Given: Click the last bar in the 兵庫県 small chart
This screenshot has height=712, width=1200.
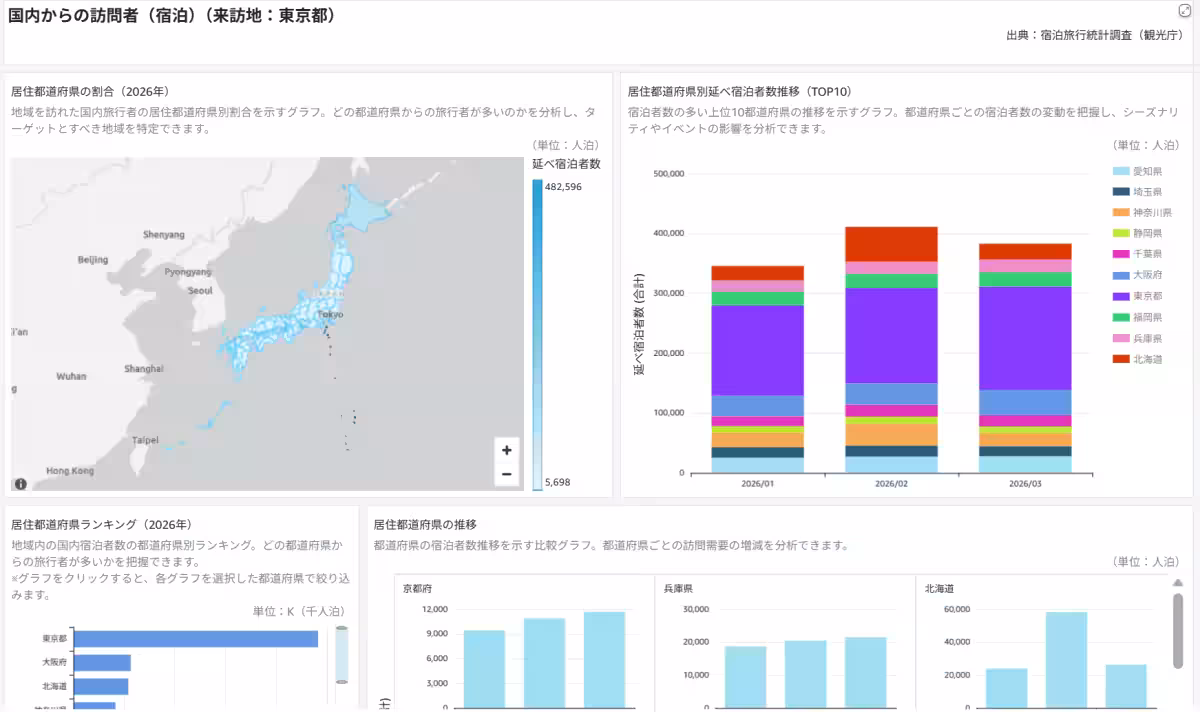Looking at the screenshot, I should (x=866, y=672).
